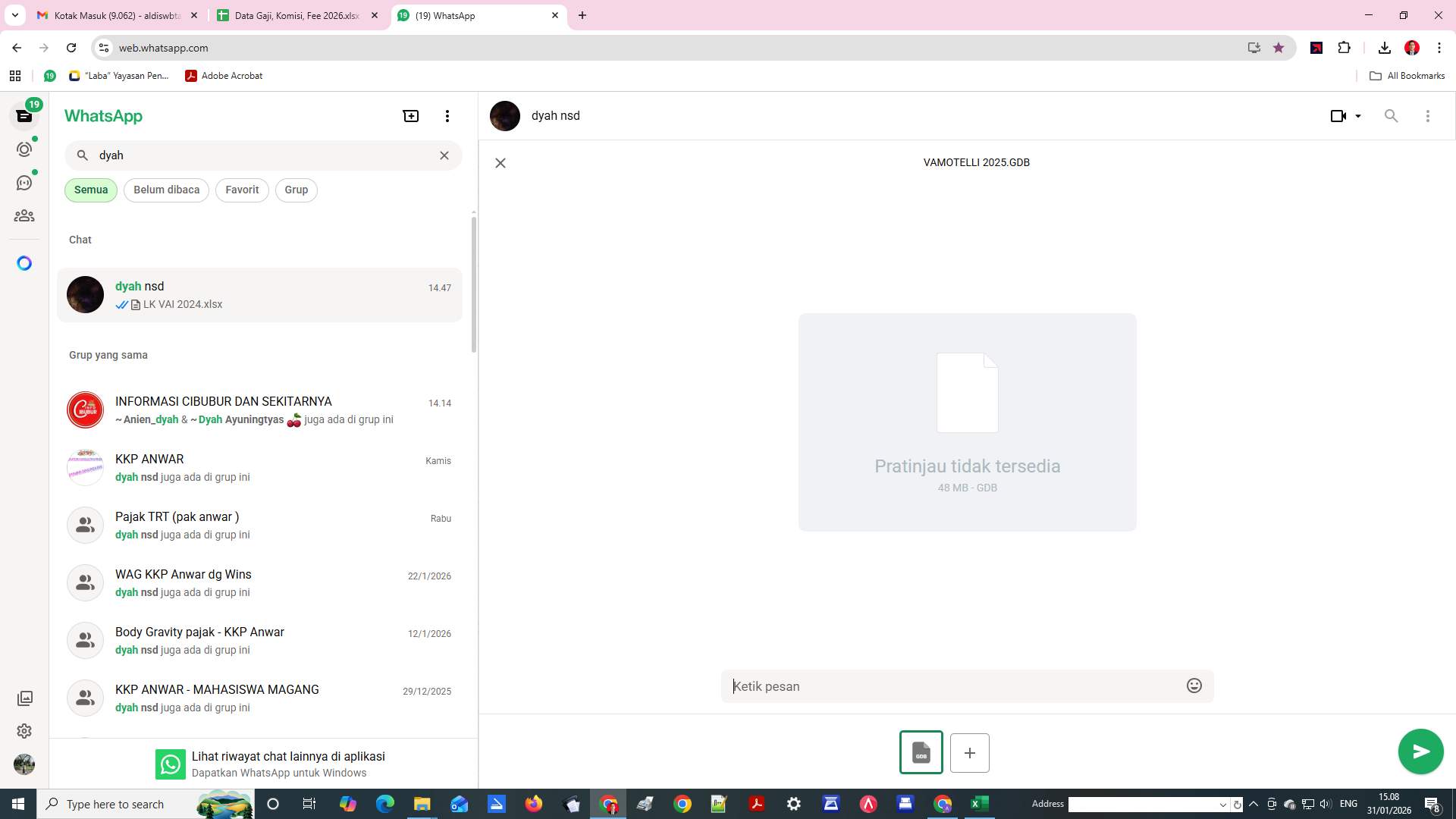This screenshot has height=819, width=1456.
Task: Search within the dyah nsd chat
Action: [x=1392, y=116]
